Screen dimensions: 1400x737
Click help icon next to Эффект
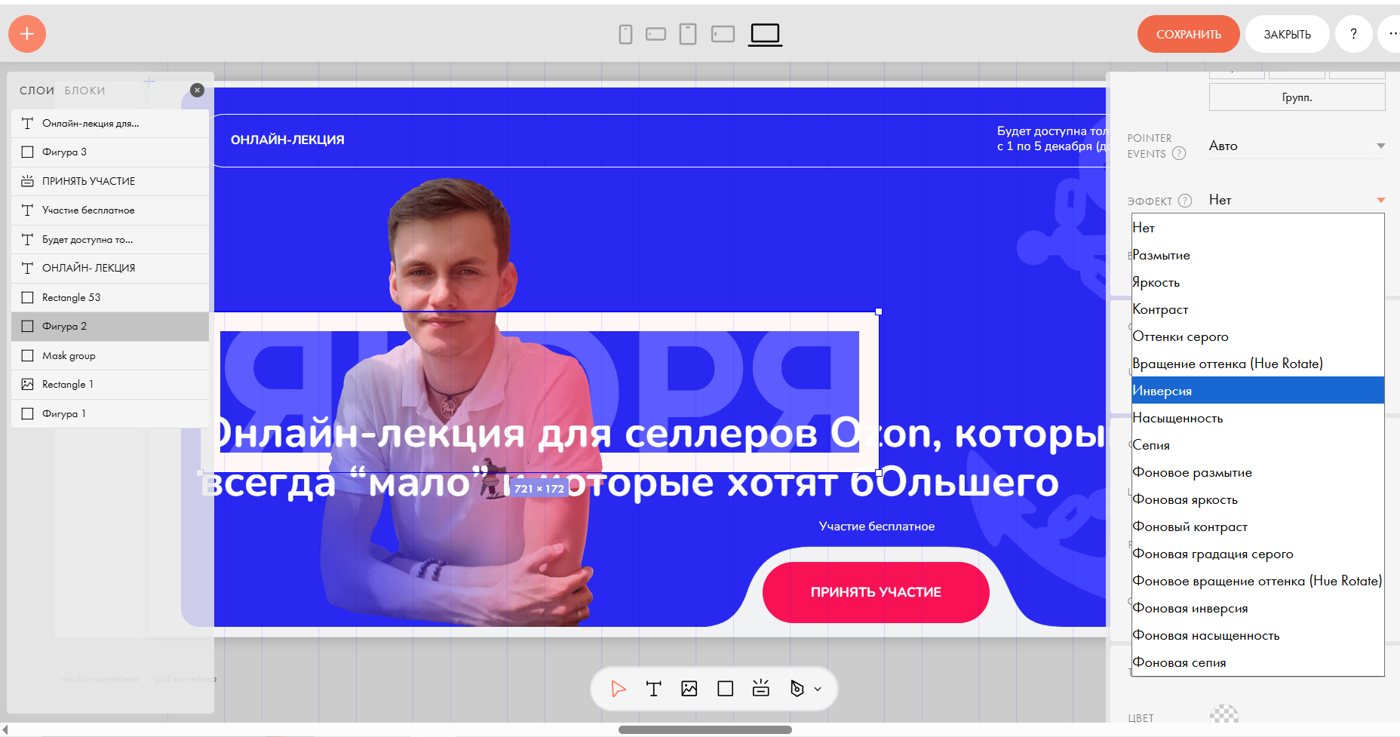[1185, 200]
